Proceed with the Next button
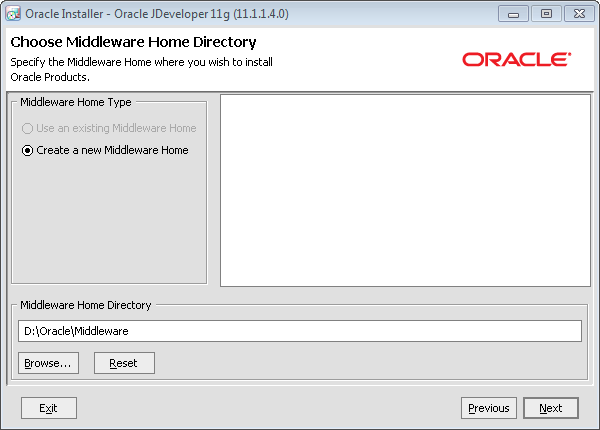600x430 pixels. click(551, 408)
